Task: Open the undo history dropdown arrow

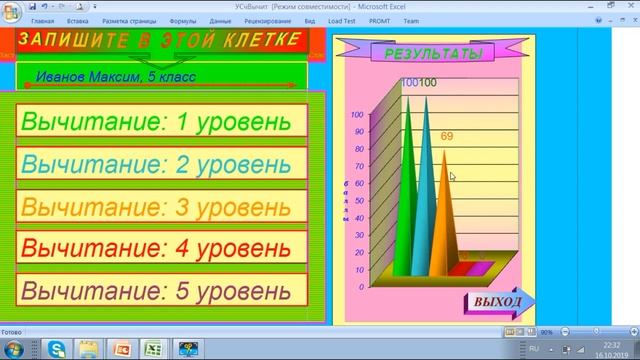Action: point(52,7)
